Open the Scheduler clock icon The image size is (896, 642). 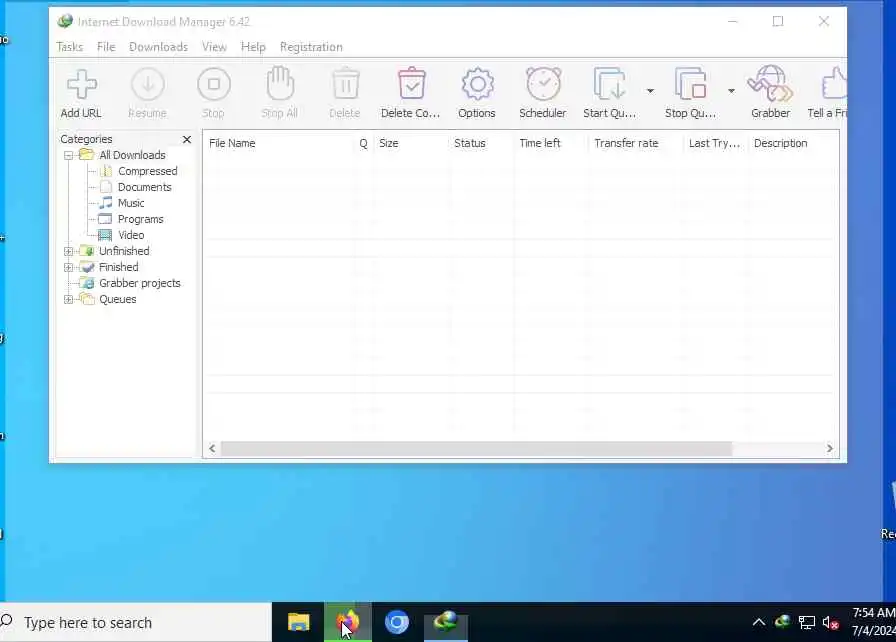click(x=543, y=84)
